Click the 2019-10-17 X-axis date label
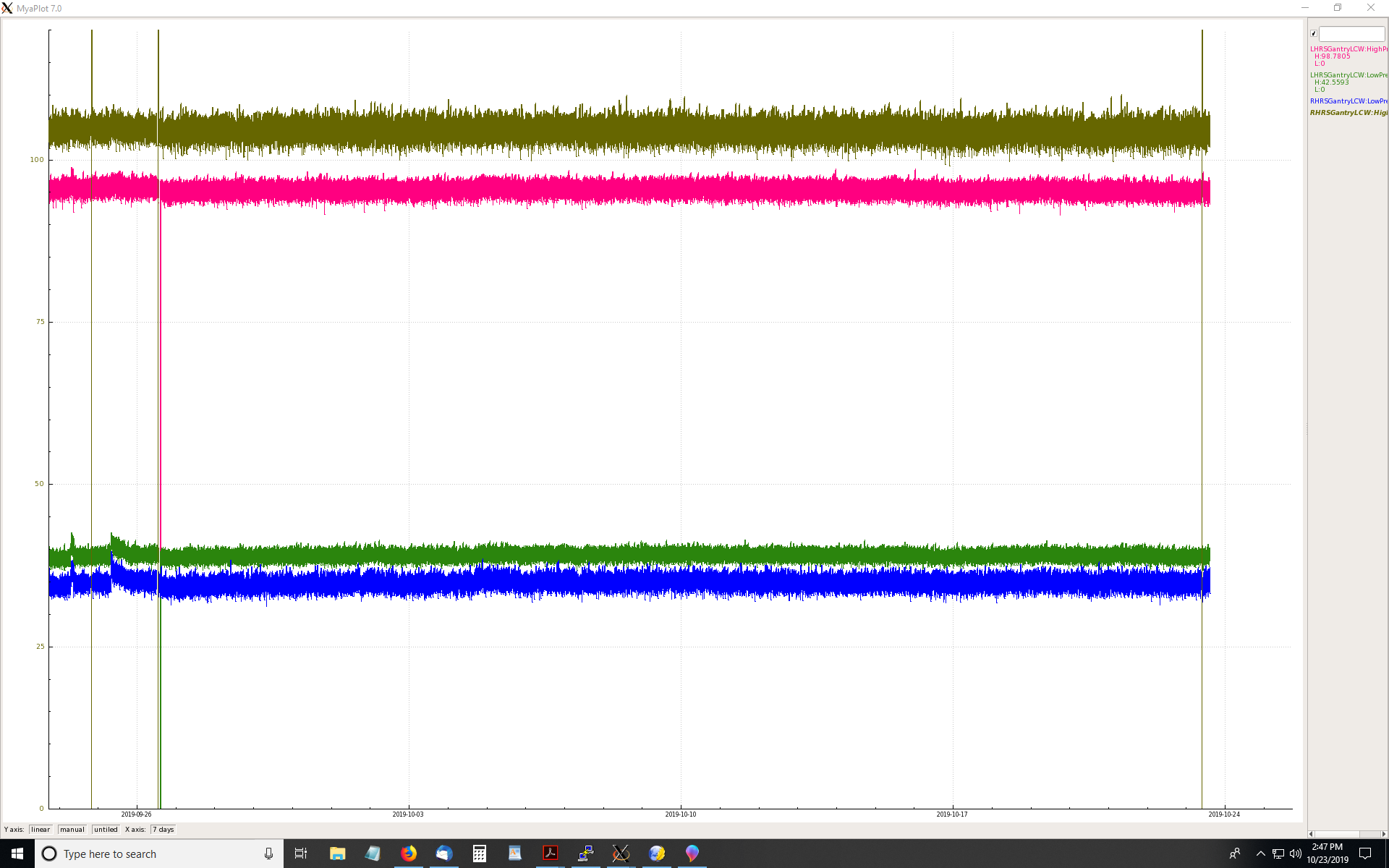Image resolution: width=1389 pixels, height=868 pixels. 952,814
